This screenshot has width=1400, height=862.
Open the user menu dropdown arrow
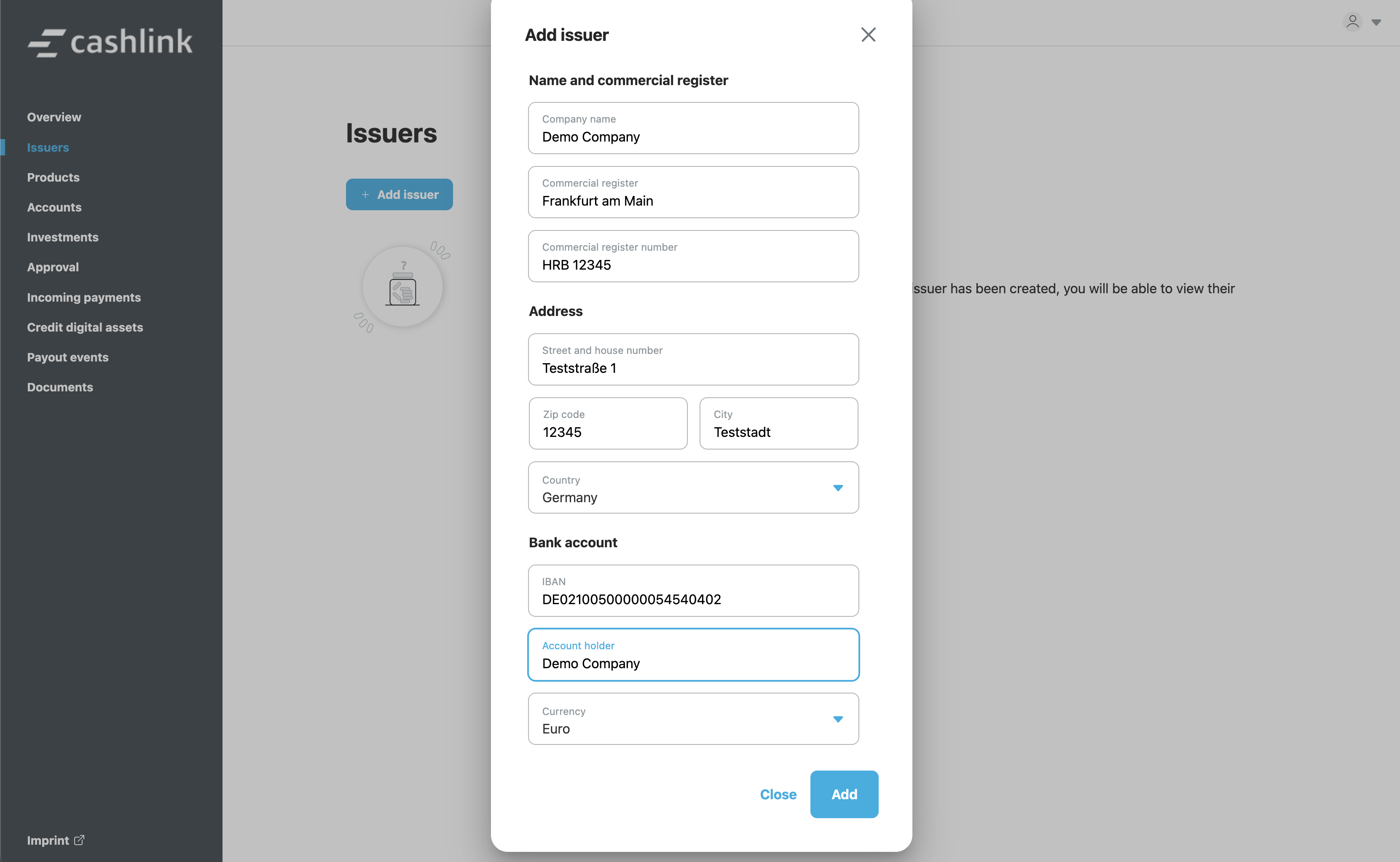tap(1376, 23)
